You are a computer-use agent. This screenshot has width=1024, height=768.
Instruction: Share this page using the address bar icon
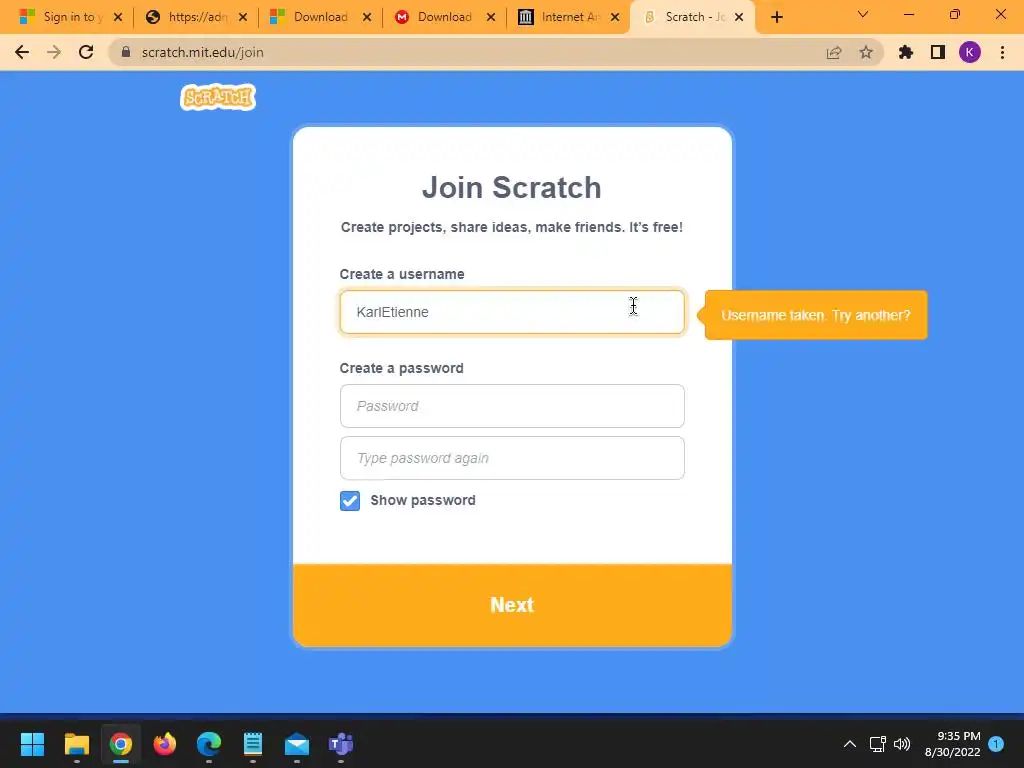point(834,52)
